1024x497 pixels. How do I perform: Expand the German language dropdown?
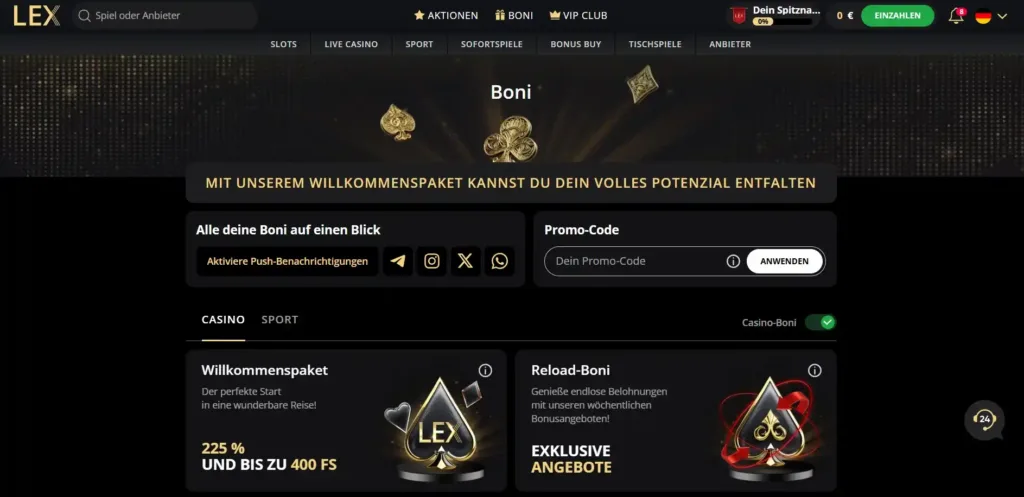991,16
